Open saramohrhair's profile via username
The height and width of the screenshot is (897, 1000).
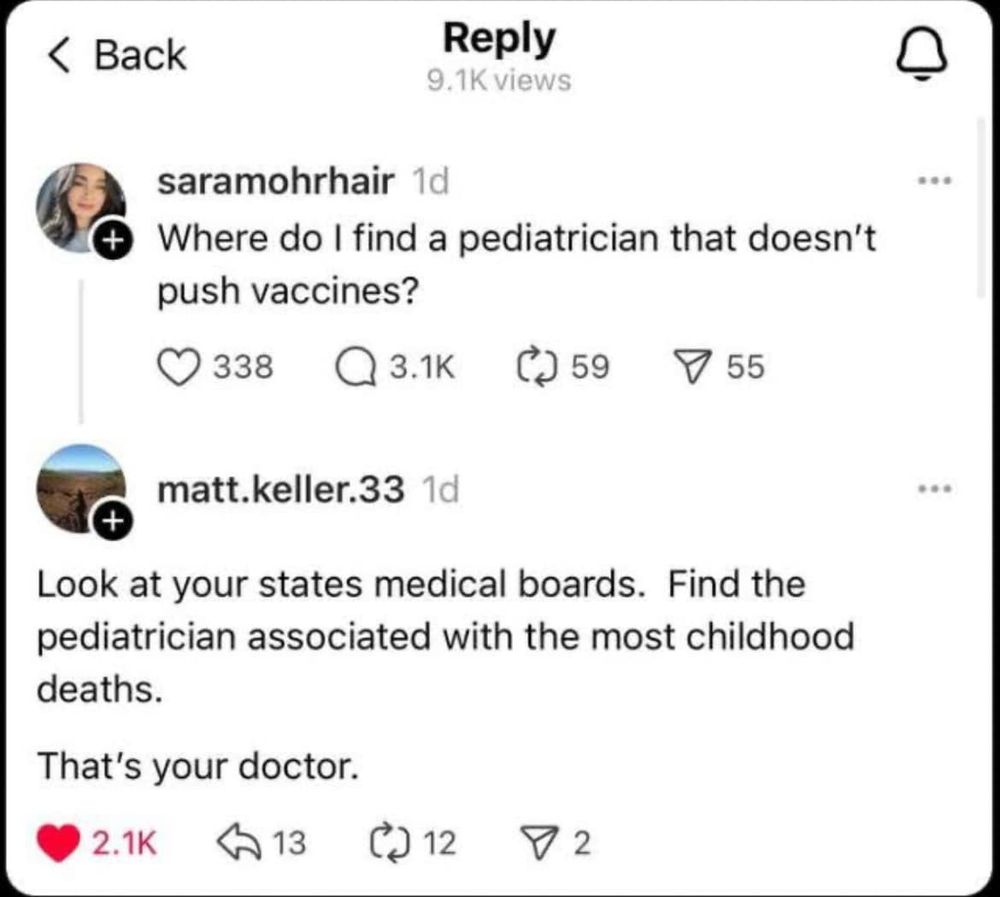[x=276, y=182]
